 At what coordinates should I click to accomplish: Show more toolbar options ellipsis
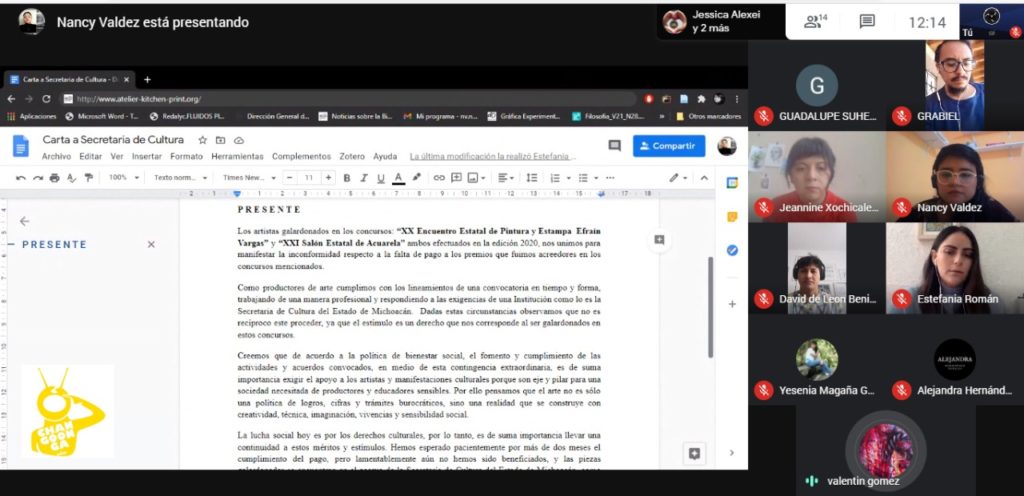pyautogui.click(x=610, y=178)
